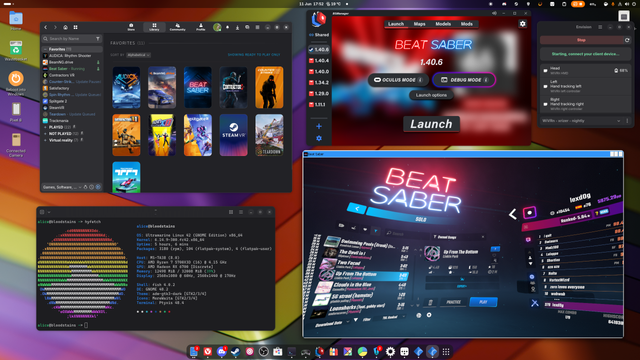
Task: Go back in Steam library navigation
Action: (46, 27)
